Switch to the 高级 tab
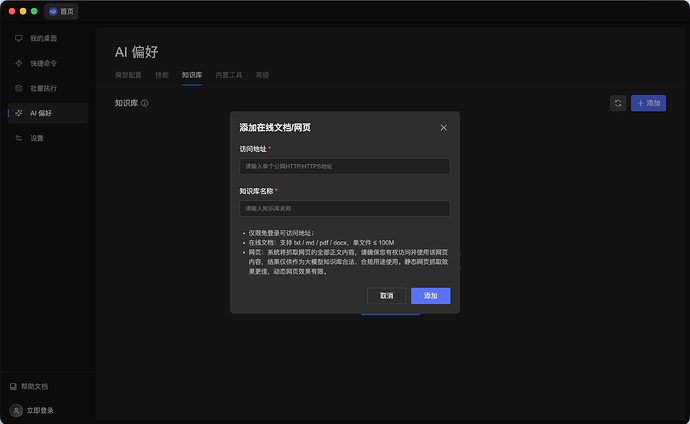The image size is (690, 424). pyautogui.click(x=262, y=75)
